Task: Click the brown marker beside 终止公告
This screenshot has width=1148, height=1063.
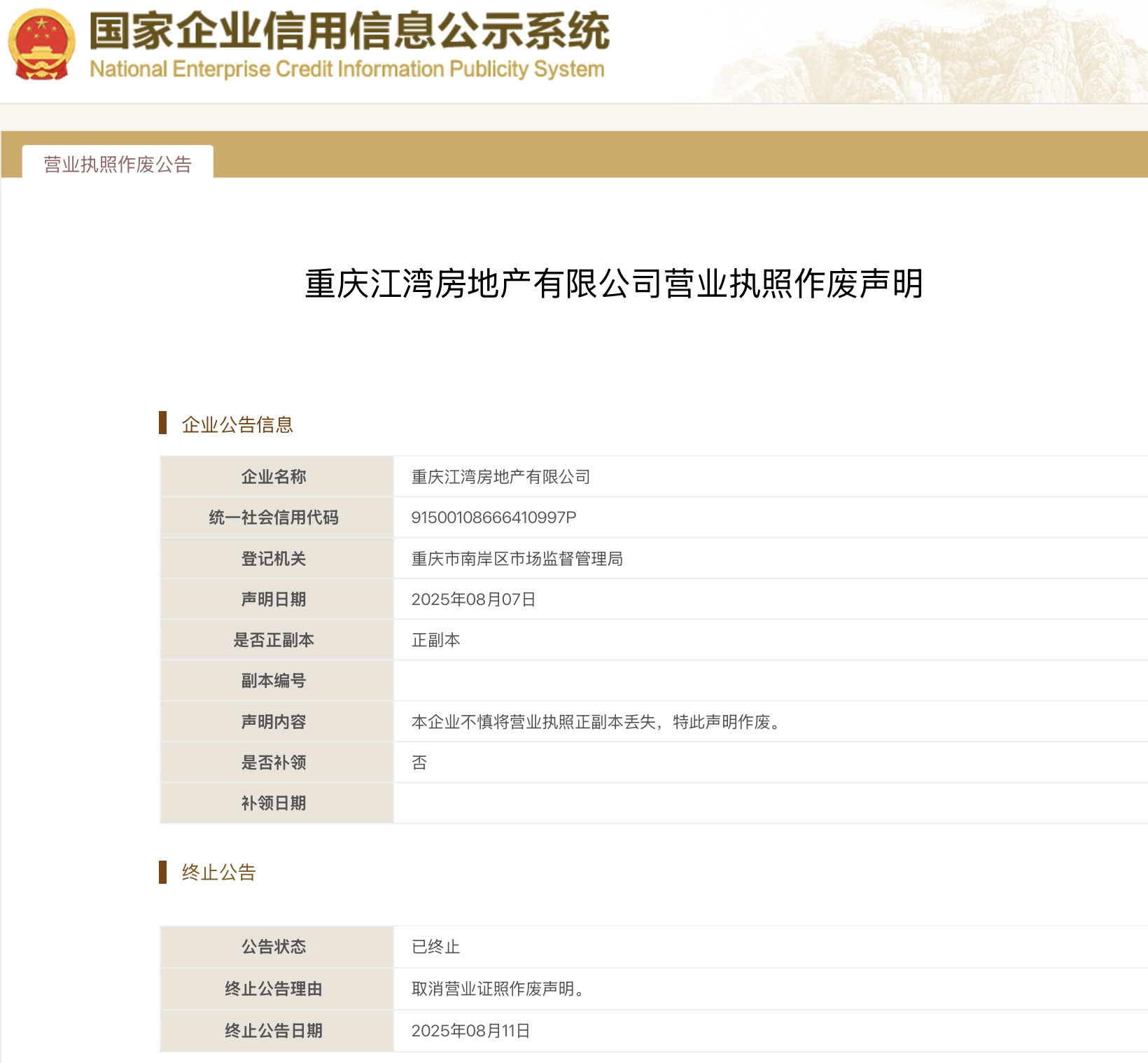Action: 164,870
